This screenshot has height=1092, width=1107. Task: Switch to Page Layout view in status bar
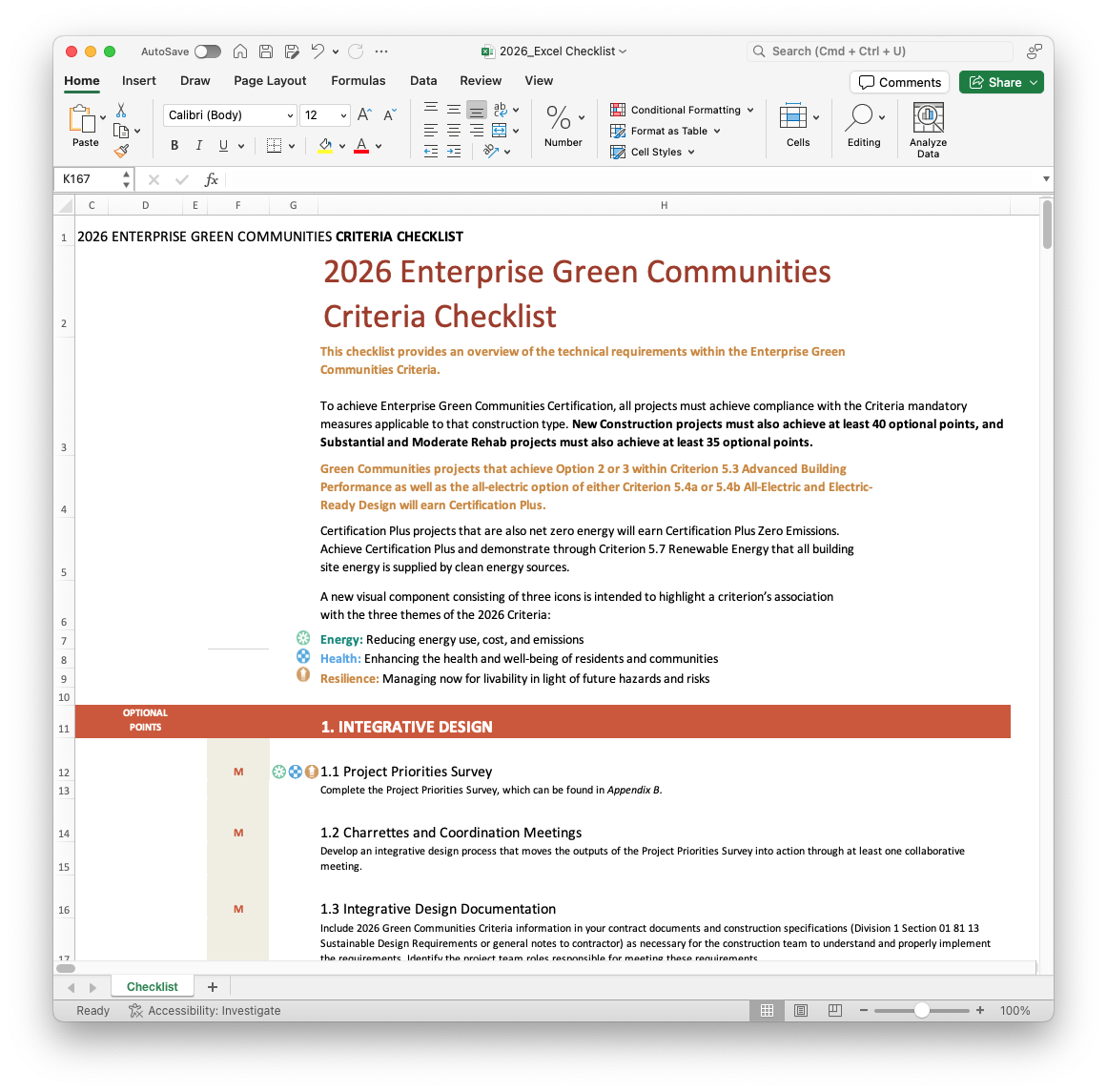(801, 1010)
